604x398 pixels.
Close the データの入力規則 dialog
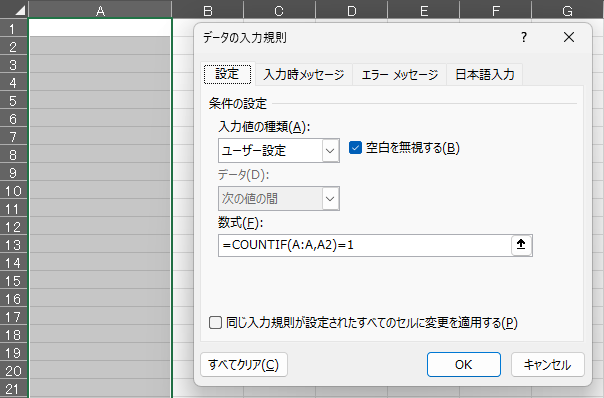coord(569,37)
